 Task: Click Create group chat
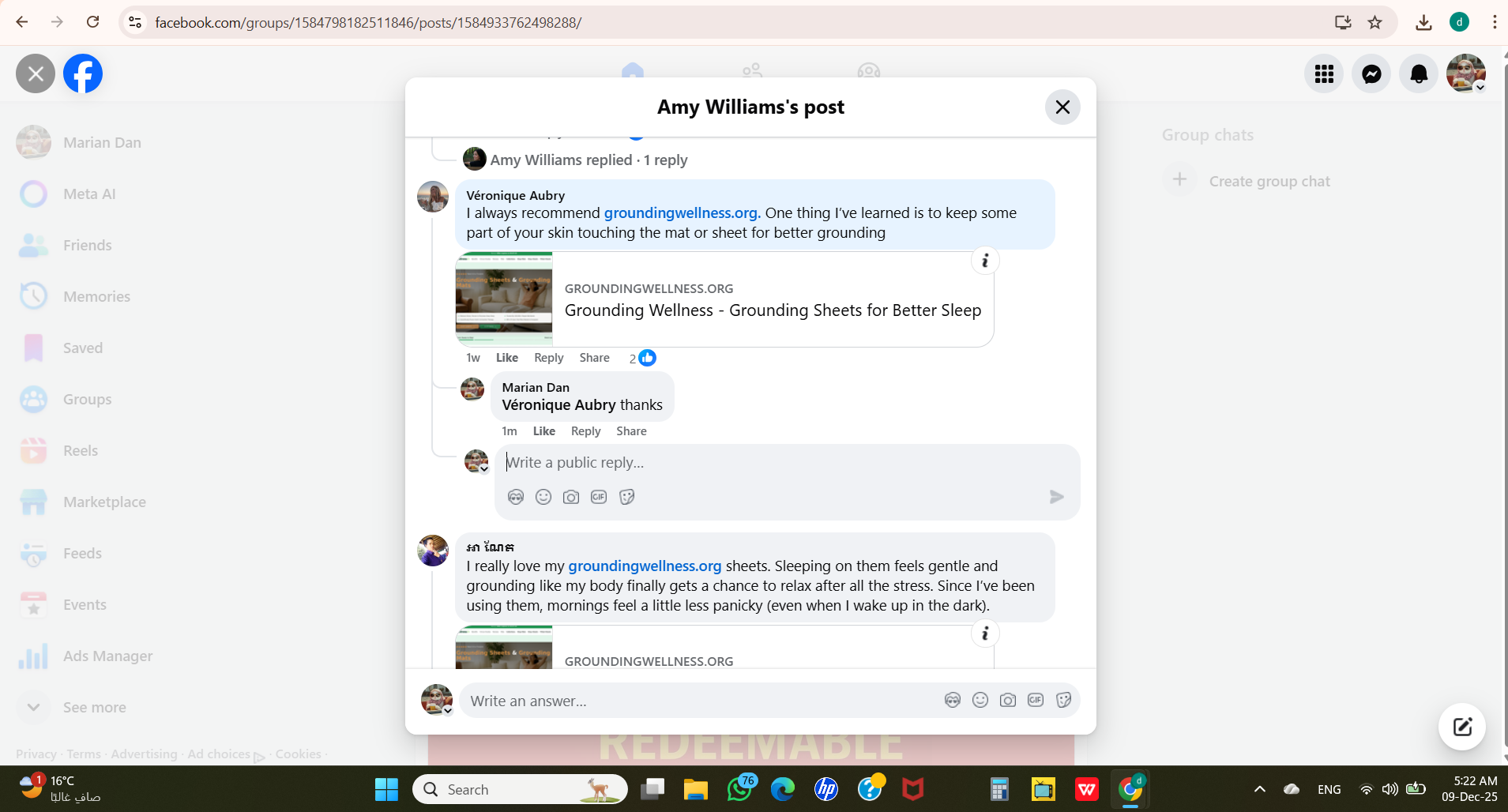click(x=1269, y=181)
